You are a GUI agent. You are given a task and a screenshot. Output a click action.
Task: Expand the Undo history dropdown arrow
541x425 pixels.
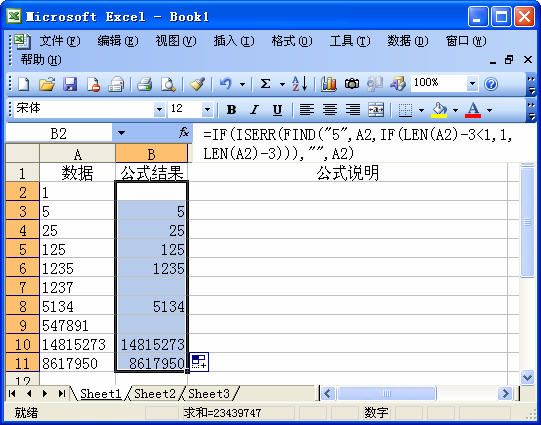(x=242, y=84)
